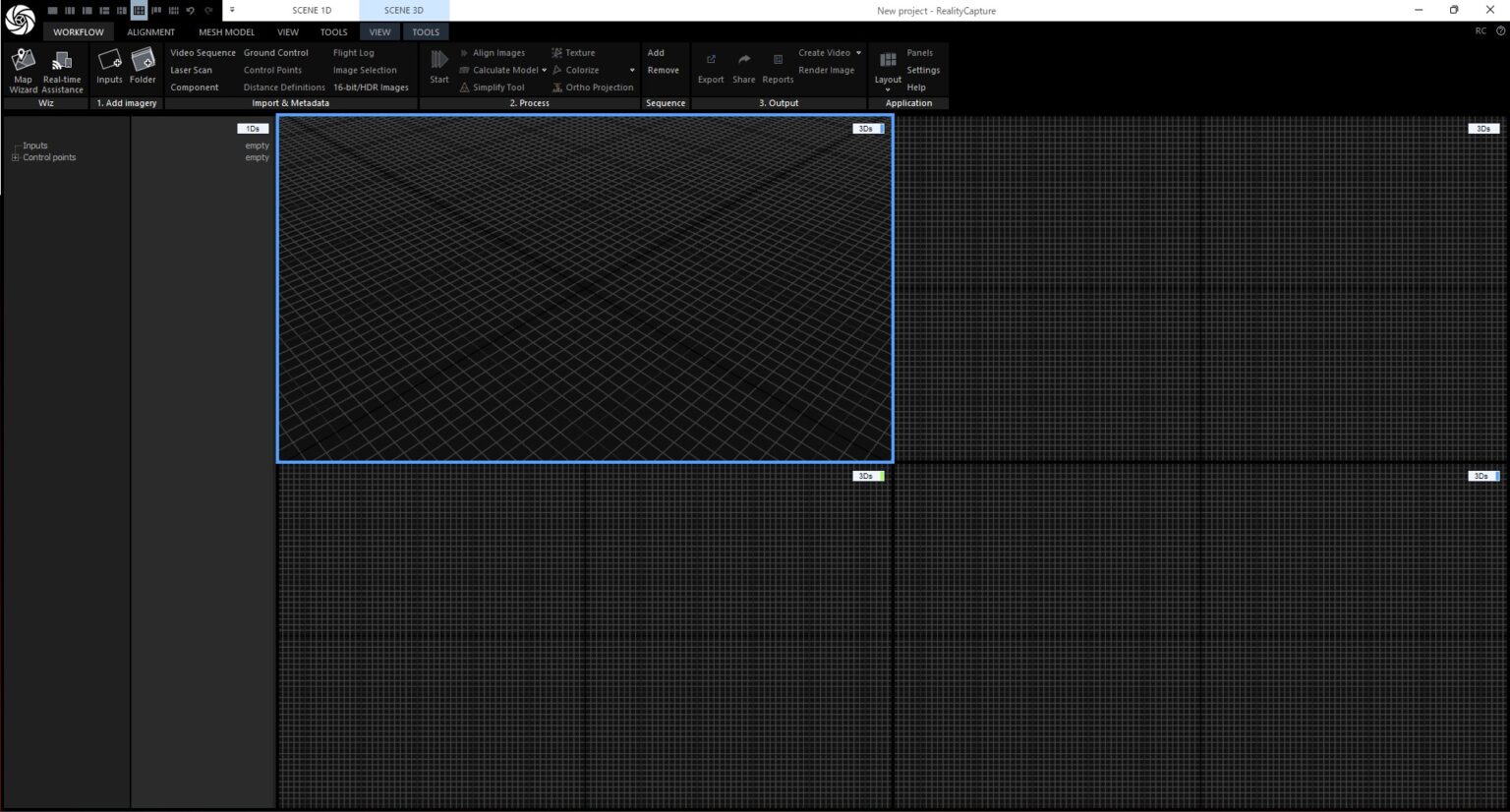Expand the Control points tree node
Image resolution: width=1510 pixels, height=812 pixels.
click(15, 157)
